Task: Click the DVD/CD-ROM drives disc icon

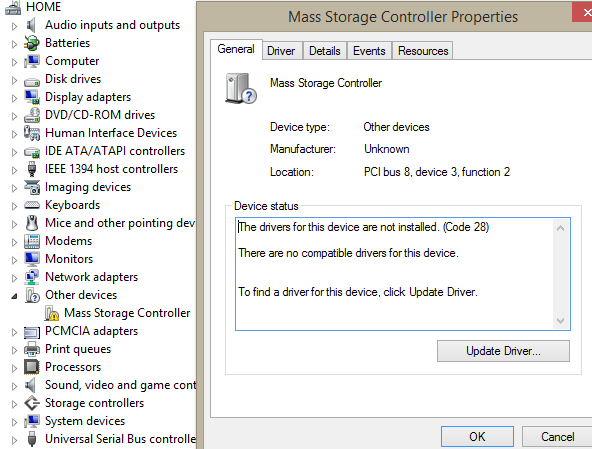Action: point(32,115)
